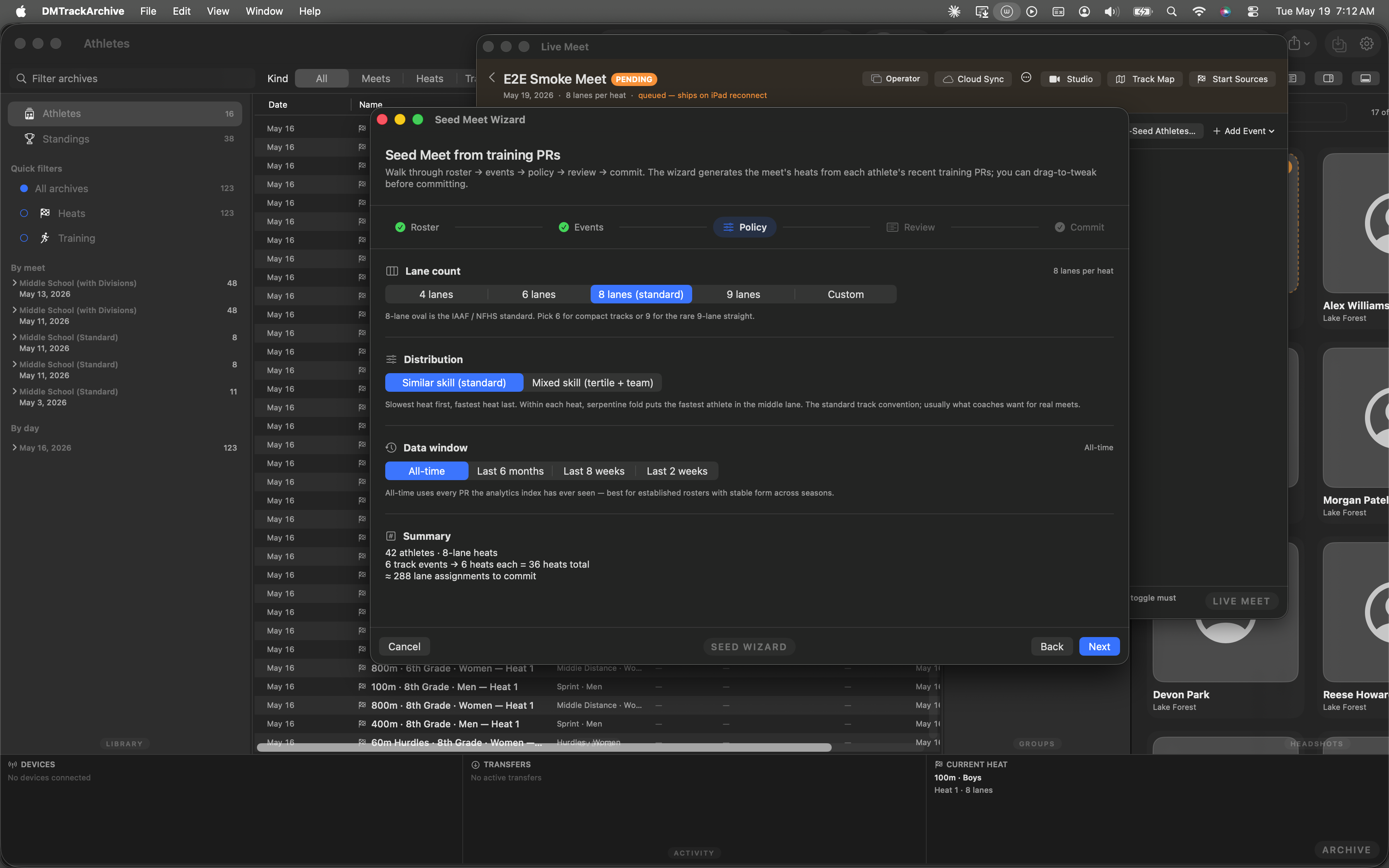1389x868 pixels.
Task: Go to the Roster wizard step
Action: pyautogui.click(x=417, y=227)
